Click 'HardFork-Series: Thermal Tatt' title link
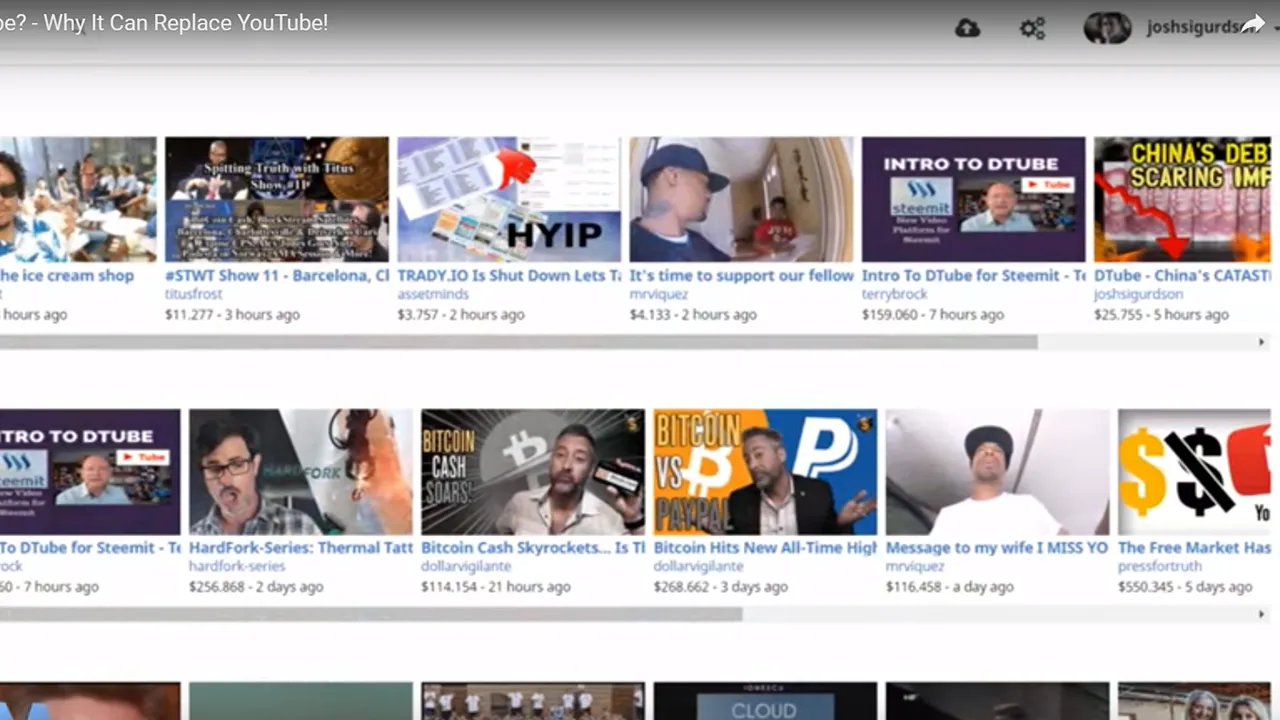Image resolution: width=1280 pixels, height=720 pixels. (x=301, y=547)
